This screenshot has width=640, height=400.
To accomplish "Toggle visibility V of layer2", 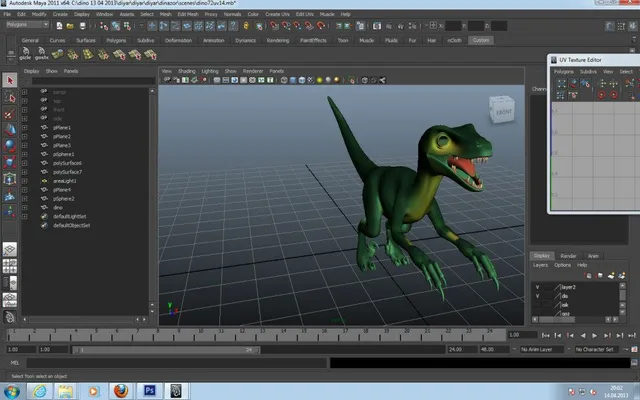I will 537,287.
